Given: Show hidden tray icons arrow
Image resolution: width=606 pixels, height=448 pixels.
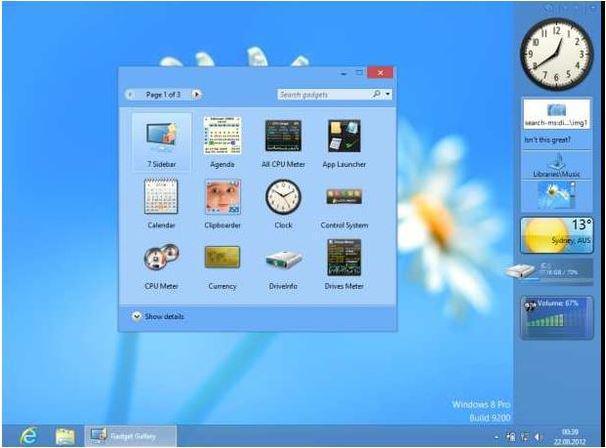Looking at the screenshot, I should [497, 437].
